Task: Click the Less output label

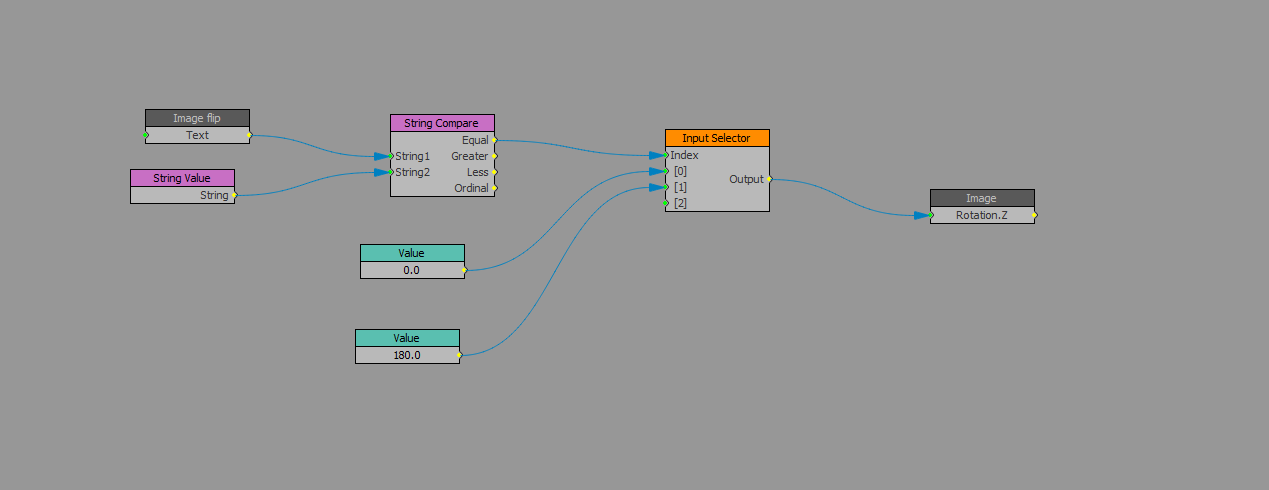Action: click(478, 172)
